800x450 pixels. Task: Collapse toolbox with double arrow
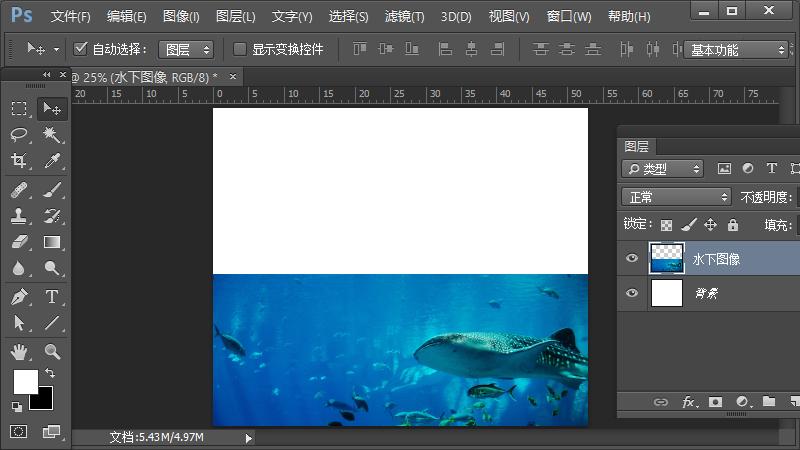click(46, 74)
